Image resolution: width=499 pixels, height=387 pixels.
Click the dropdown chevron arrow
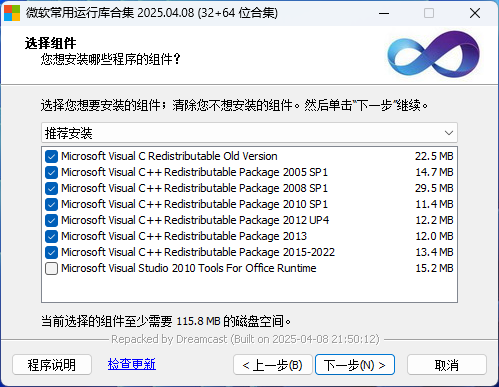click(449, 133)
